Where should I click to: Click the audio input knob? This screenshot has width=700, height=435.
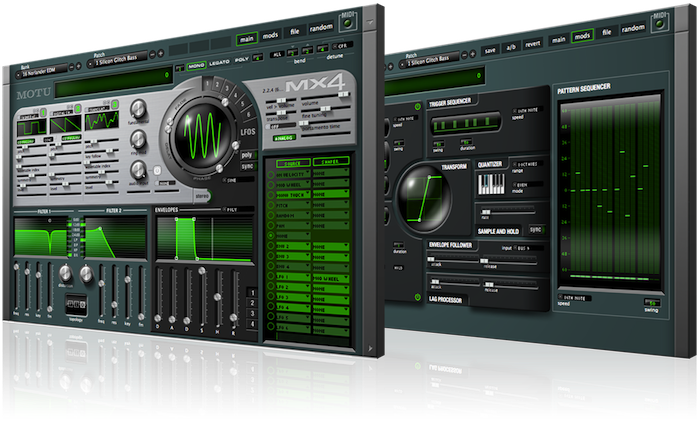(138, 170)
